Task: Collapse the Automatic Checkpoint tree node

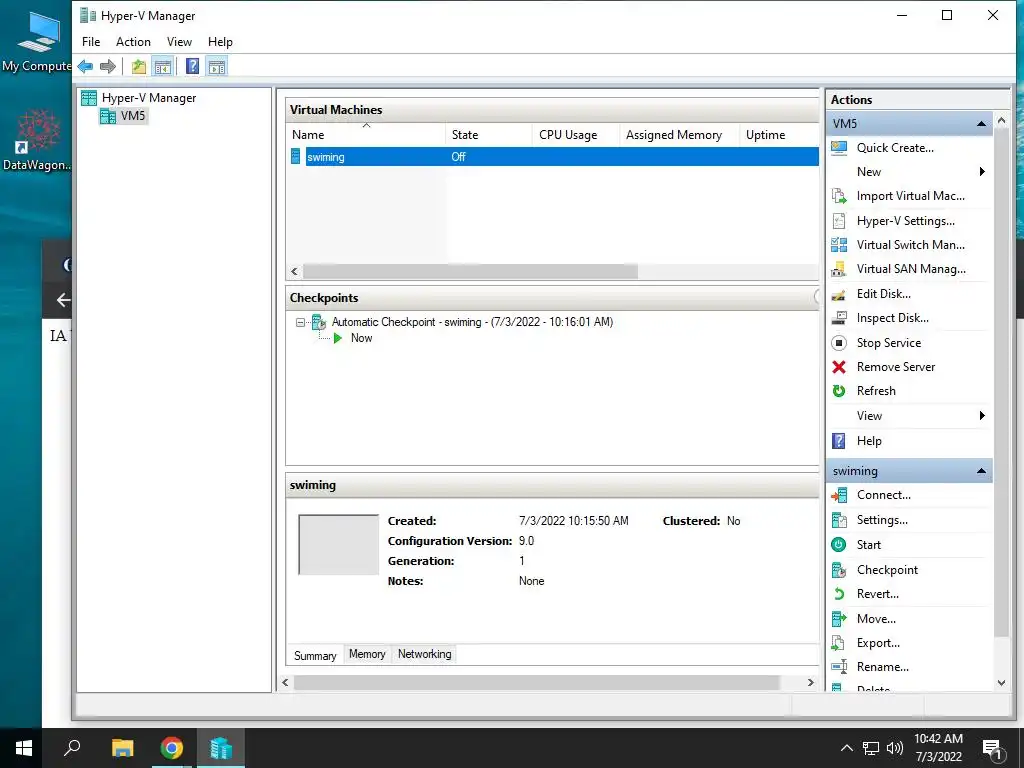Action: tap(300, 322)
